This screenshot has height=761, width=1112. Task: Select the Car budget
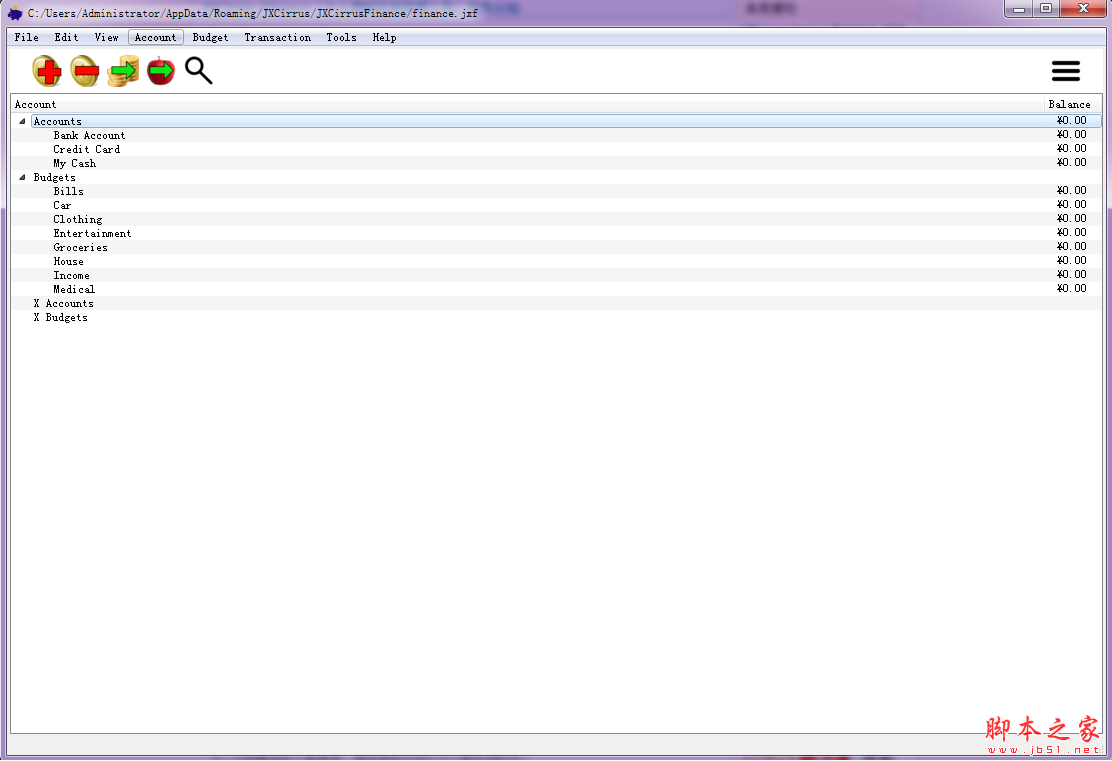point(556,206)
